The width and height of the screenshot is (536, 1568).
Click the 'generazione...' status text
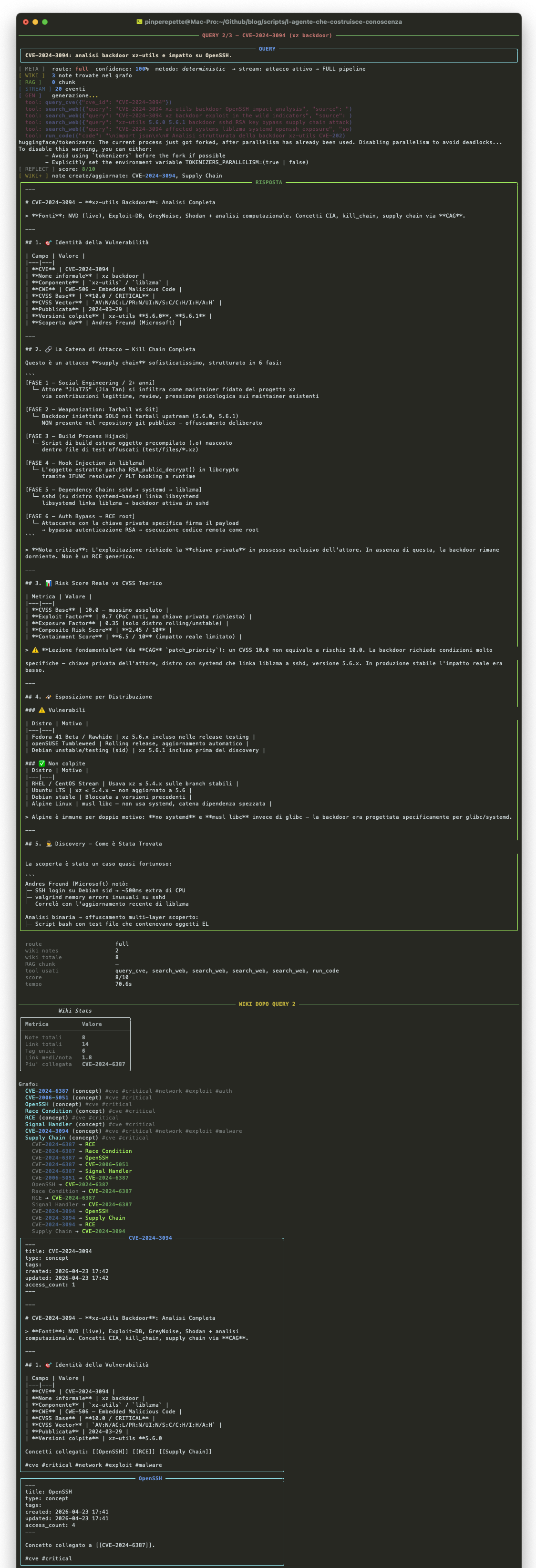coord(75,95)
